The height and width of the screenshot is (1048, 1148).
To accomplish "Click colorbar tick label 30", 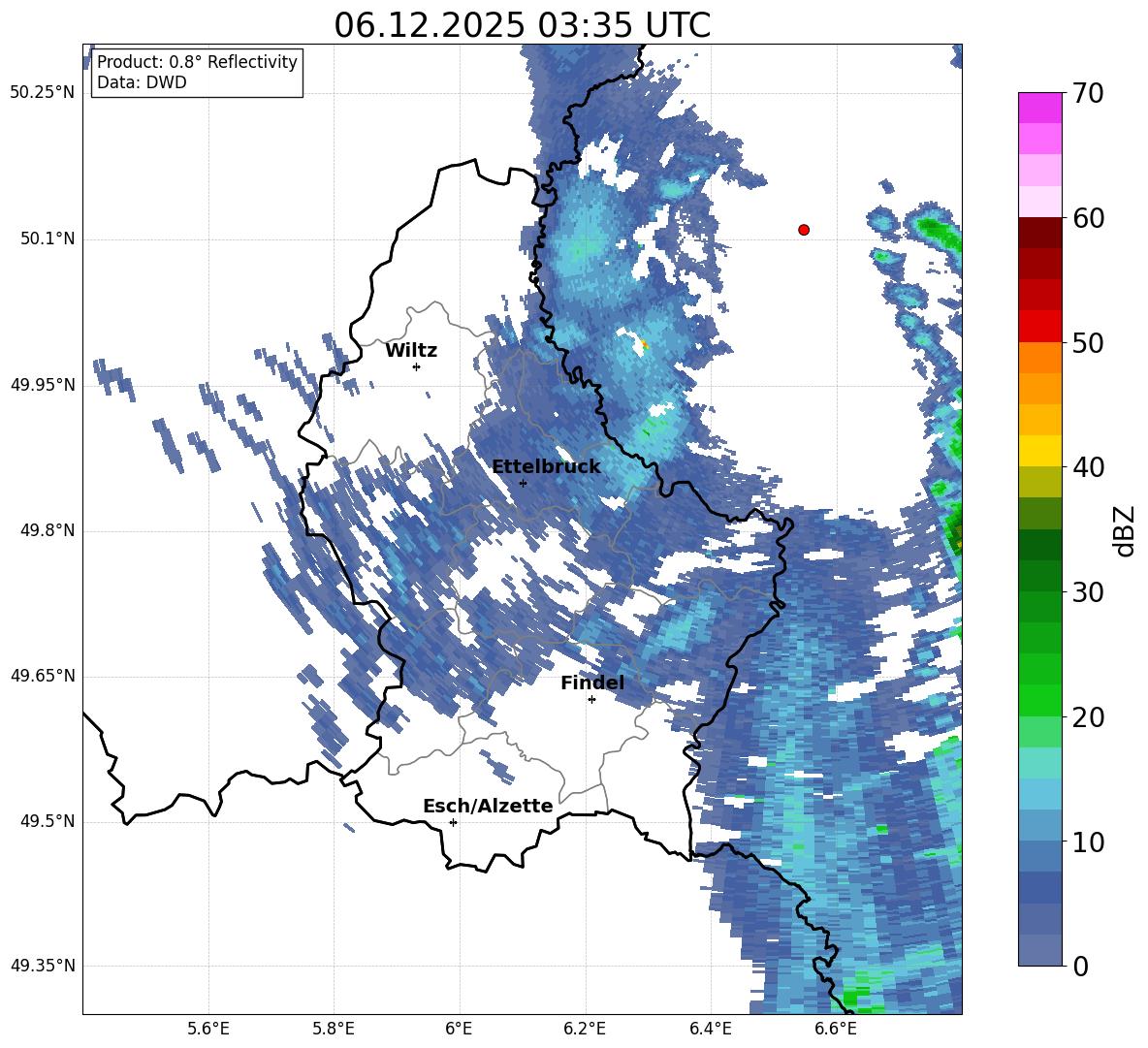I will click(x=1088, y=592).
